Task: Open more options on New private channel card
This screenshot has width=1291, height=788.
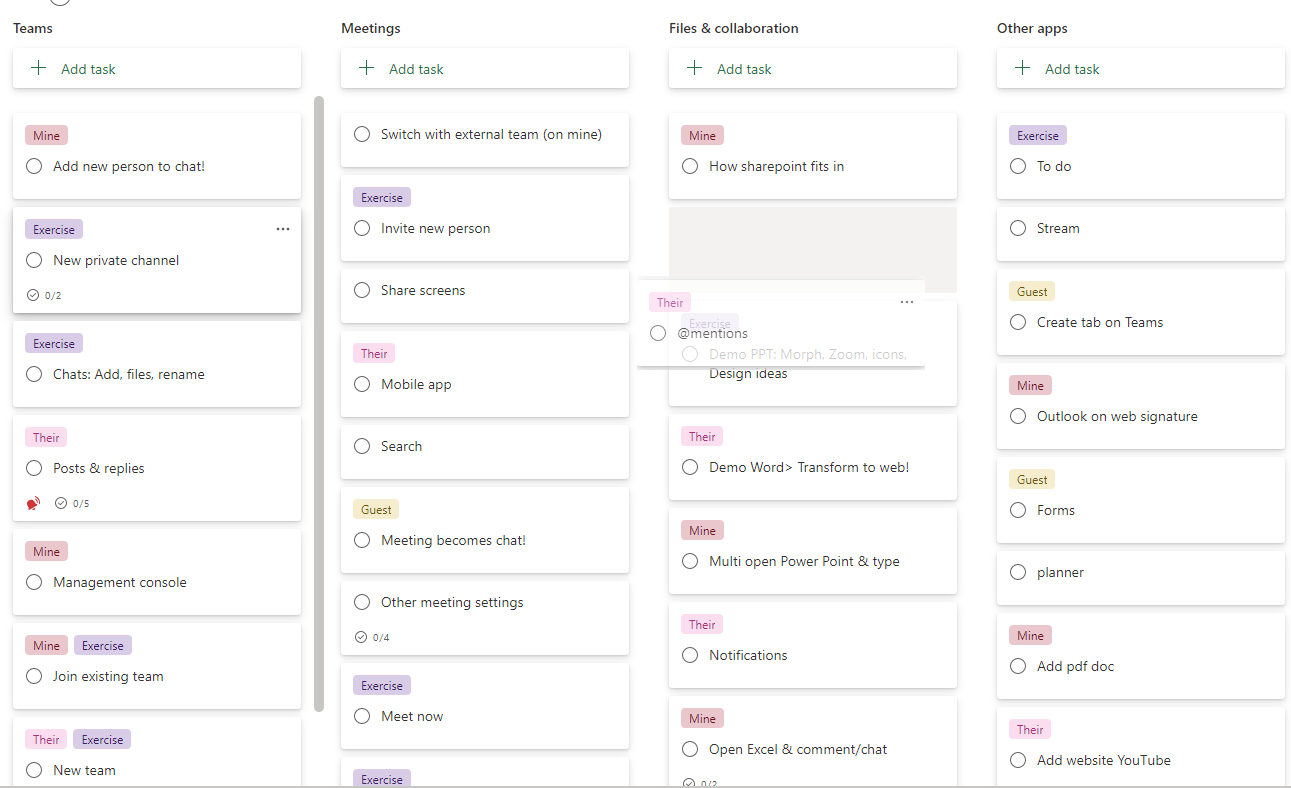Action: tap(283, 229)
